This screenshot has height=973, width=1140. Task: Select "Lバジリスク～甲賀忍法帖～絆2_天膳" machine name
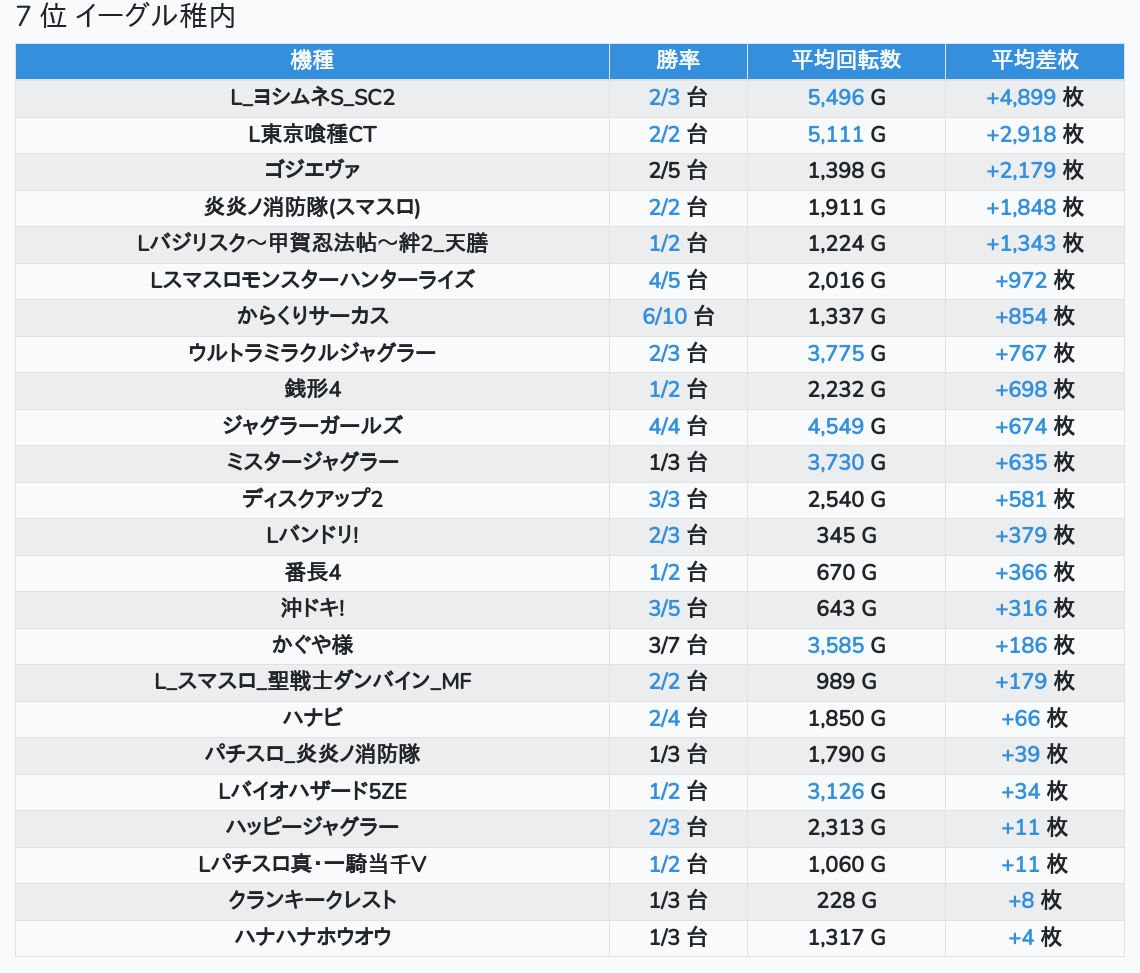(x=312, y=244)
